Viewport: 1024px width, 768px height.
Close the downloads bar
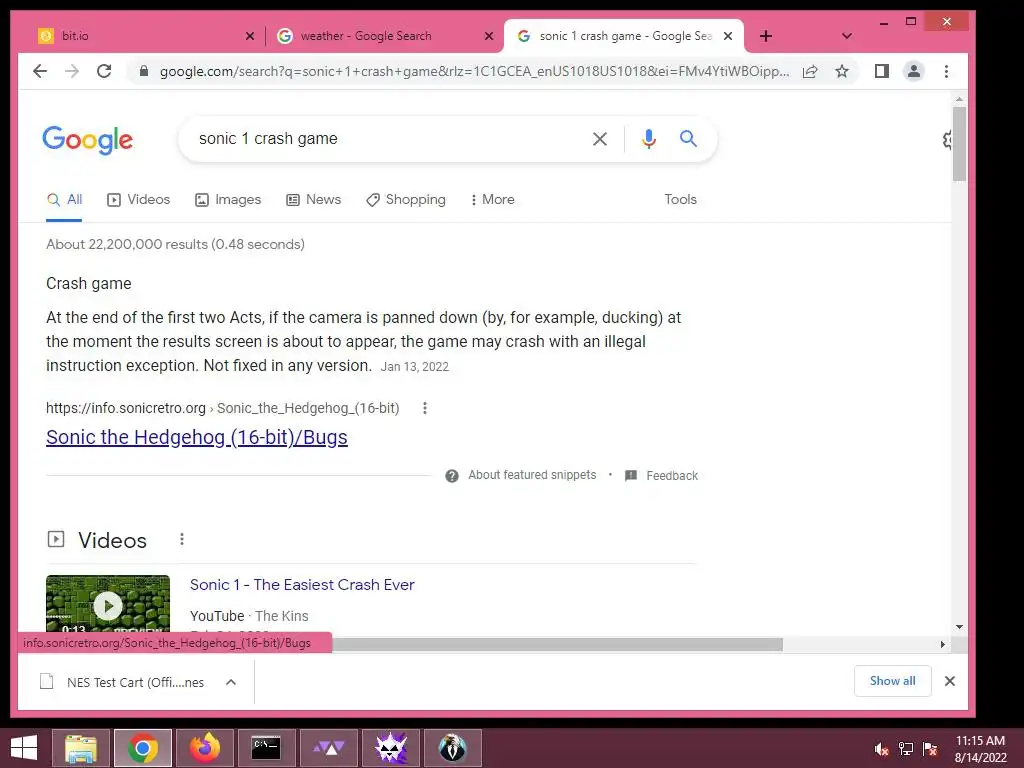tap(950, 681)
